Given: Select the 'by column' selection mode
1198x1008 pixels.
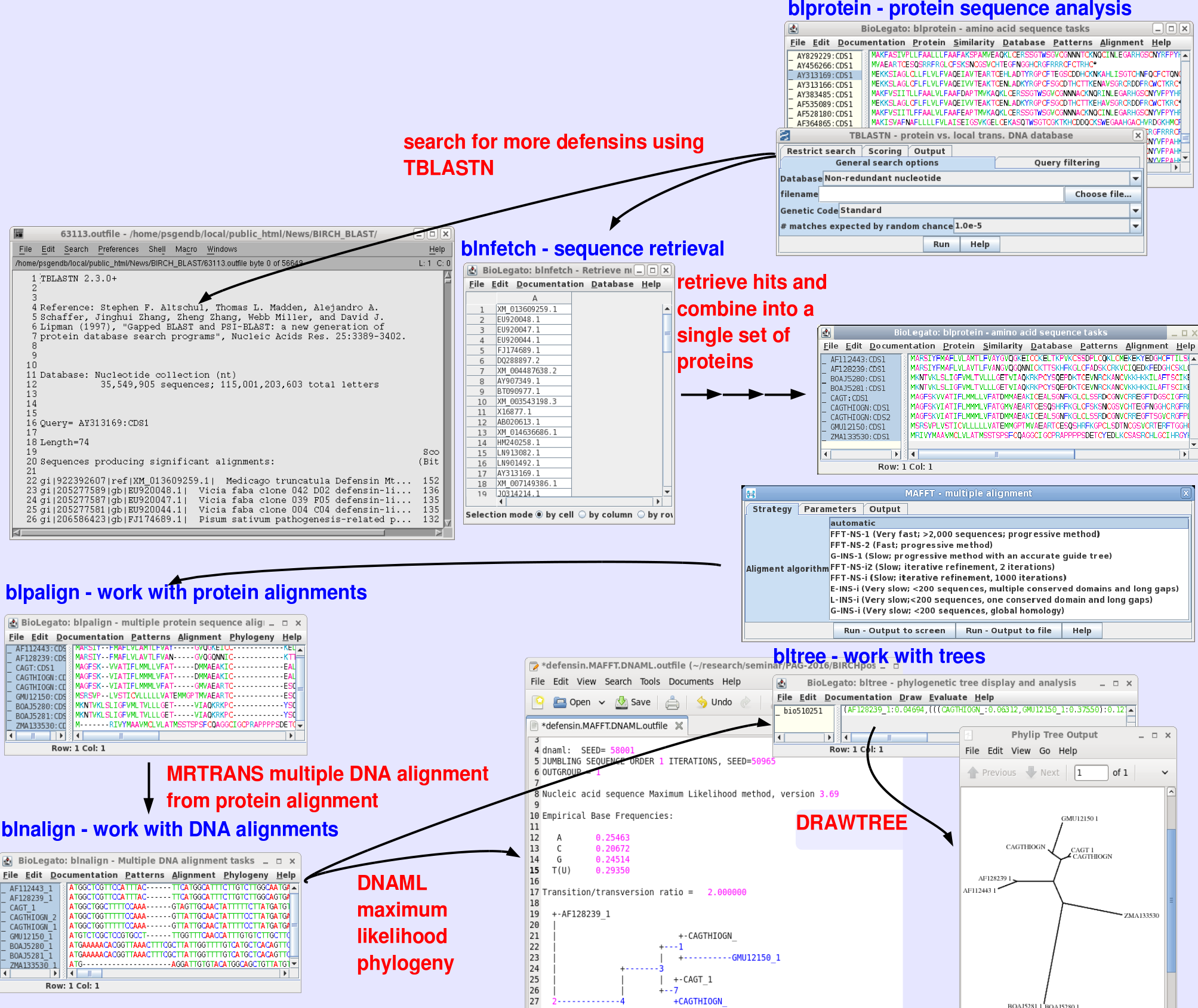Looking at the screenshot, I should [x=582, y=514].
